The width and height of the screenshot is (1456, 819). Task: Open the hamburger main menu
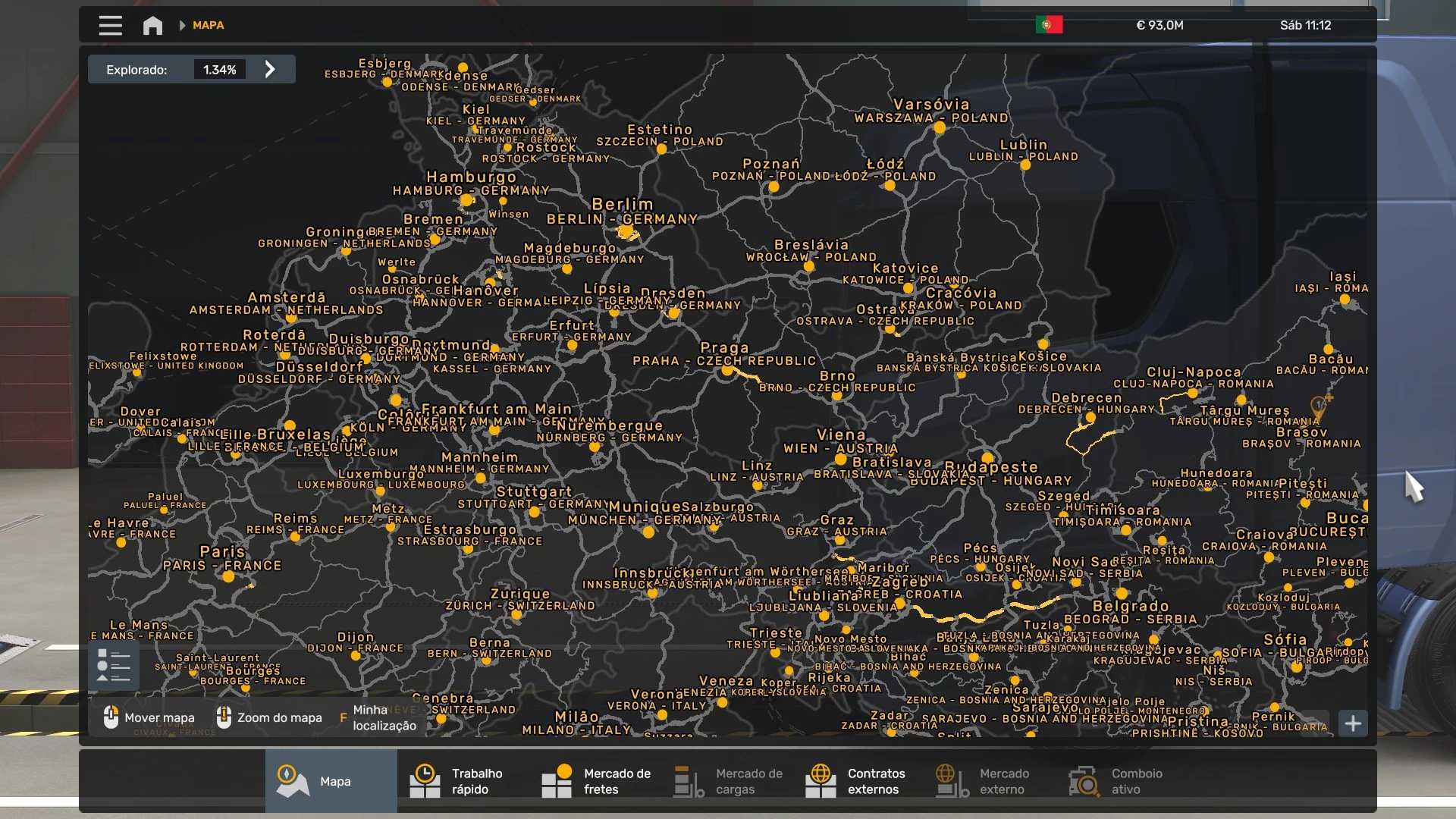point(110,25)
